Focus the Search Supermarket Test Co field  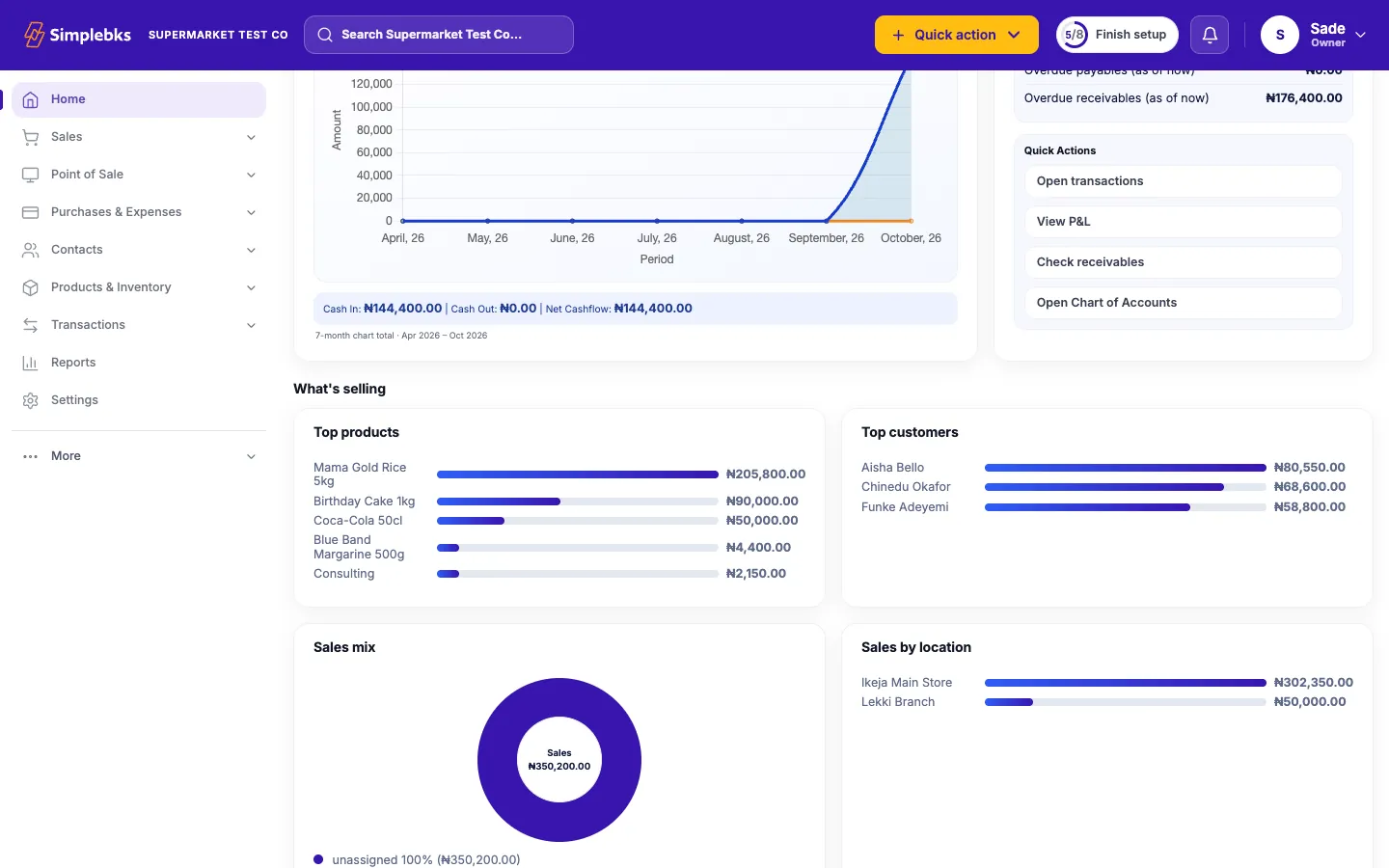click(x=439, y=35)
